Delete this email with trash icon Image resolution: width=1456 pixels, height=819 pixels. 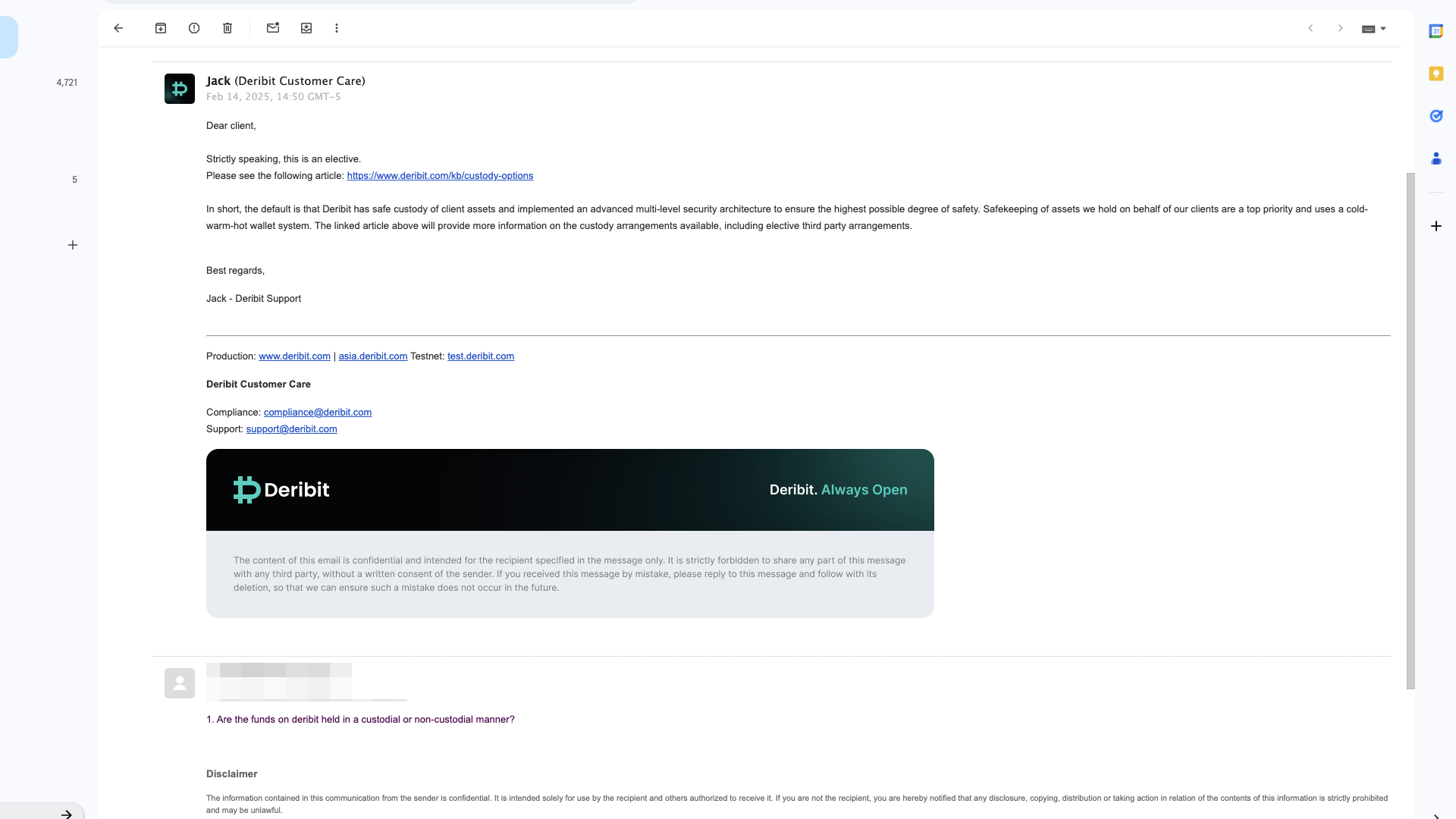tap(227, 28)
